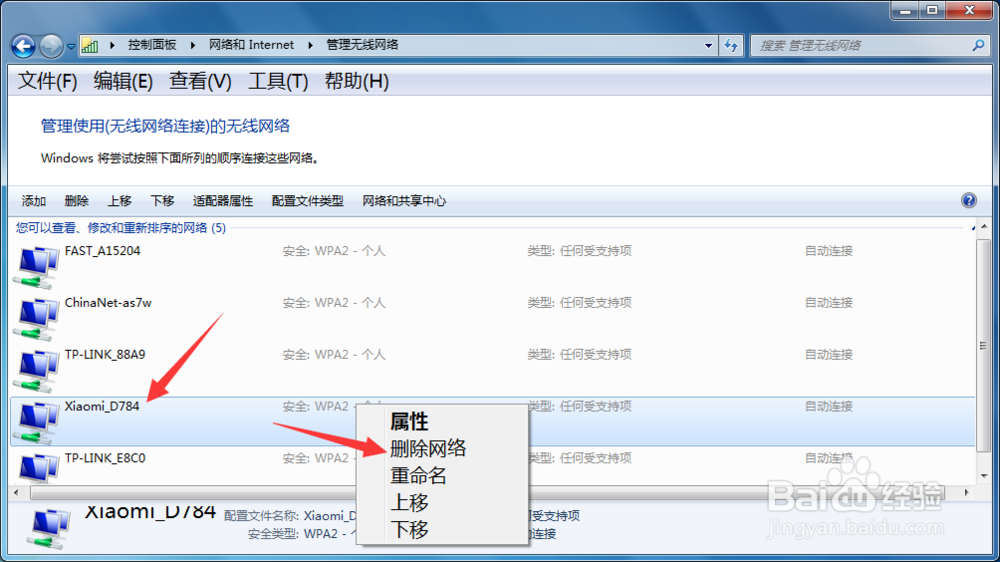This screenshot has width=1000, height=562.
Task: Click 自动连接 in the FAST_A15204 row
Action: click(828, 251)
